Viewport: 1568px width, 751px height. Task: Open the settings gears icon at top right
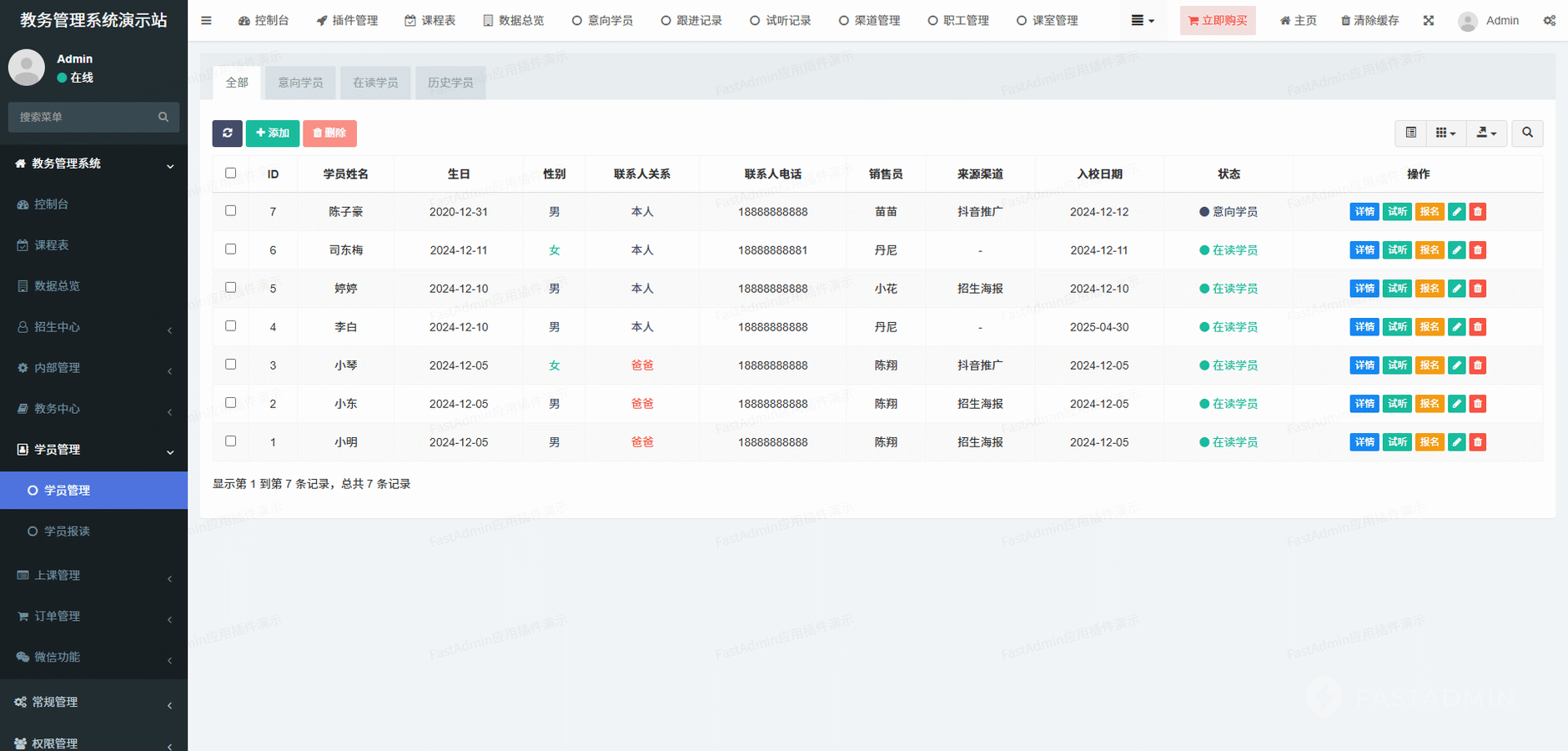(1549, 21)
